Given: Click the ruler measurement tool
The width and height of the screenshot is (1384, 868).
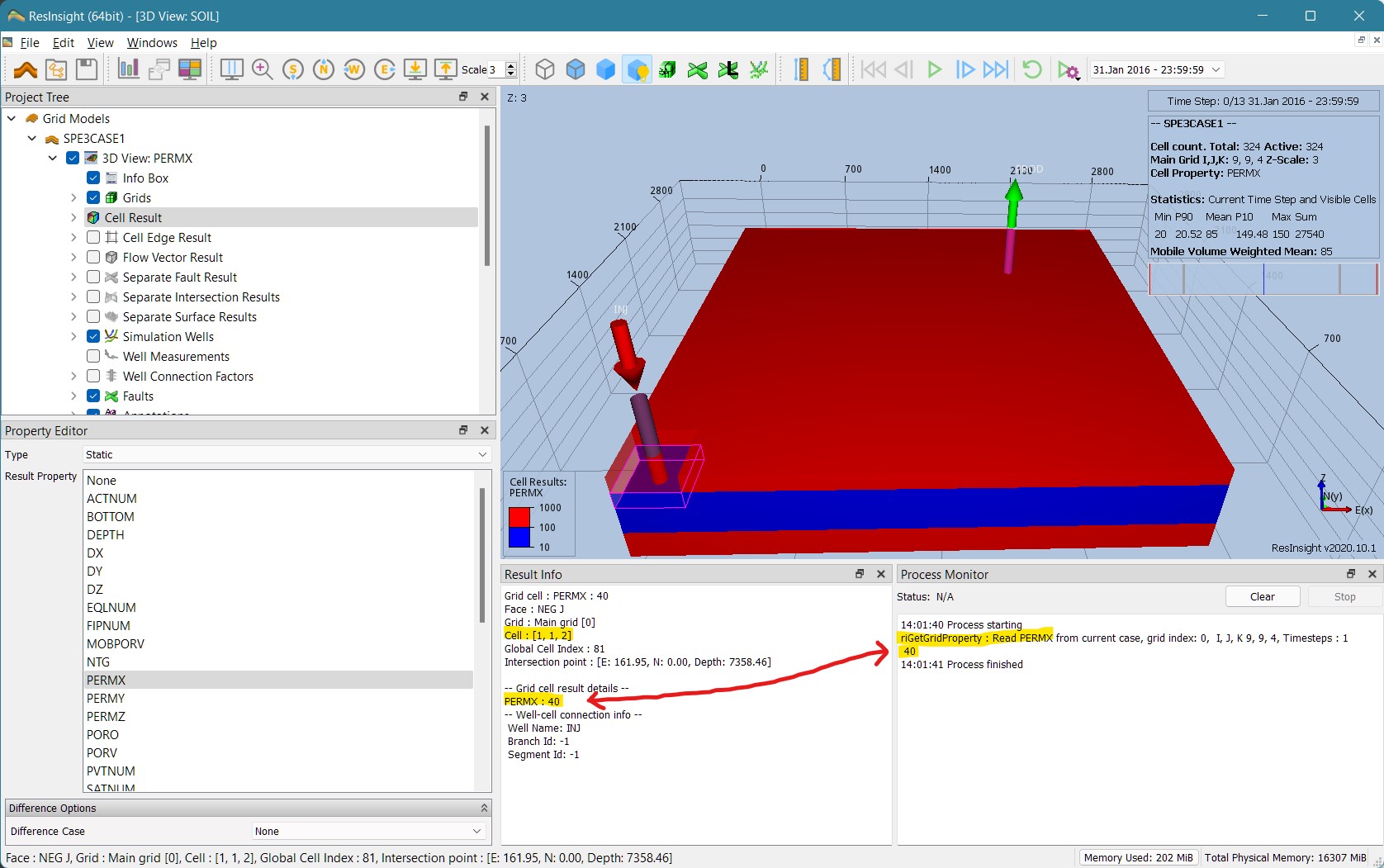Looking at the screenshot, I should click(x=801, y=70).
